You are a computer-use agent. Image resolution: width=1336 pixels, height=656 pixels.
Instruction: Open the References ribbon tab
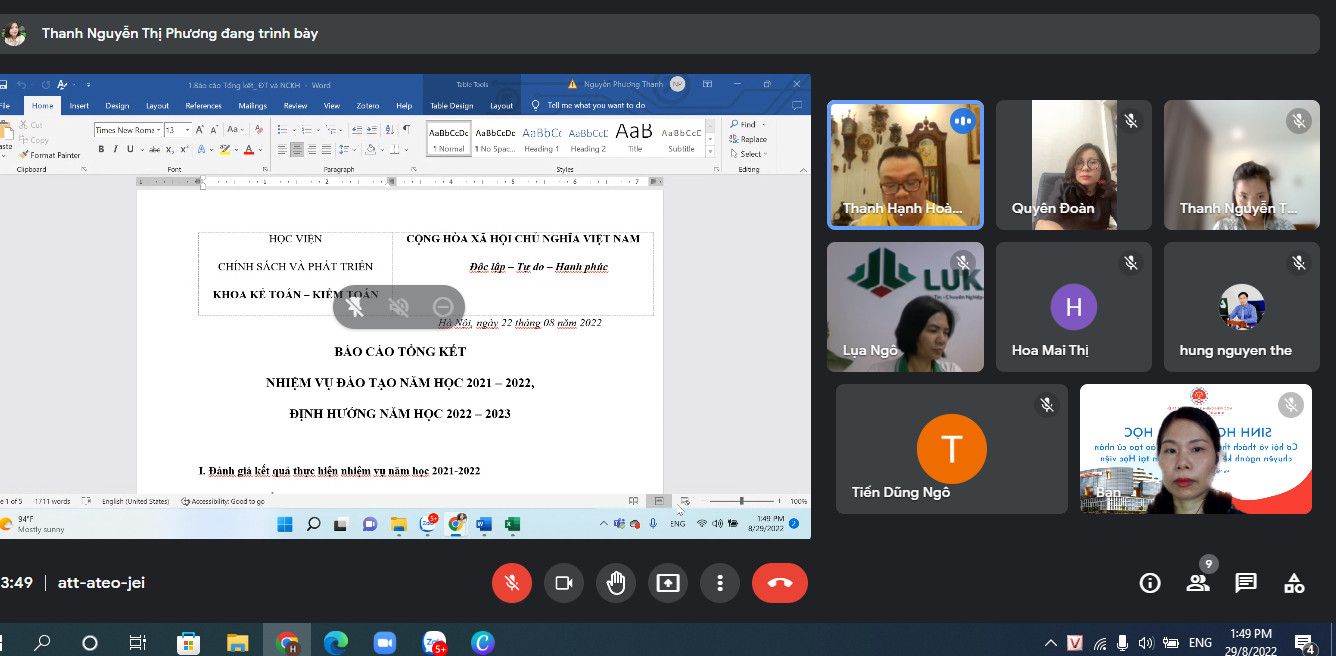tap(203, 106)
